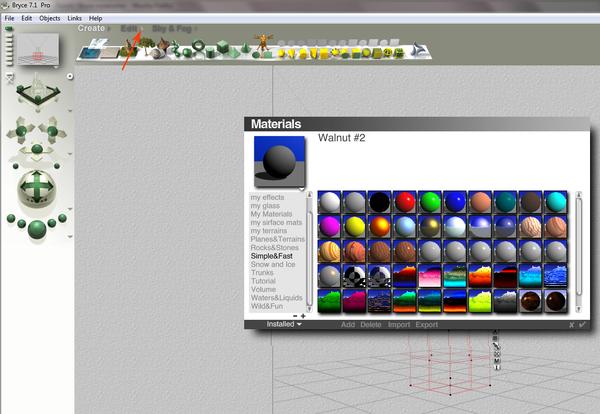This screenshot has width=600, height=414.
Task: Create a ground plane object
Action: [x=110, y=52]
